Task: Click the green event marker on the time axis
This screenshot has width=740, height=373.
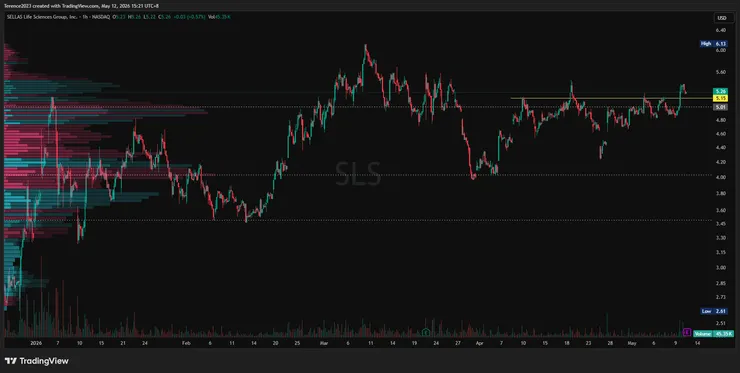Action: click(x=426, y=332)
